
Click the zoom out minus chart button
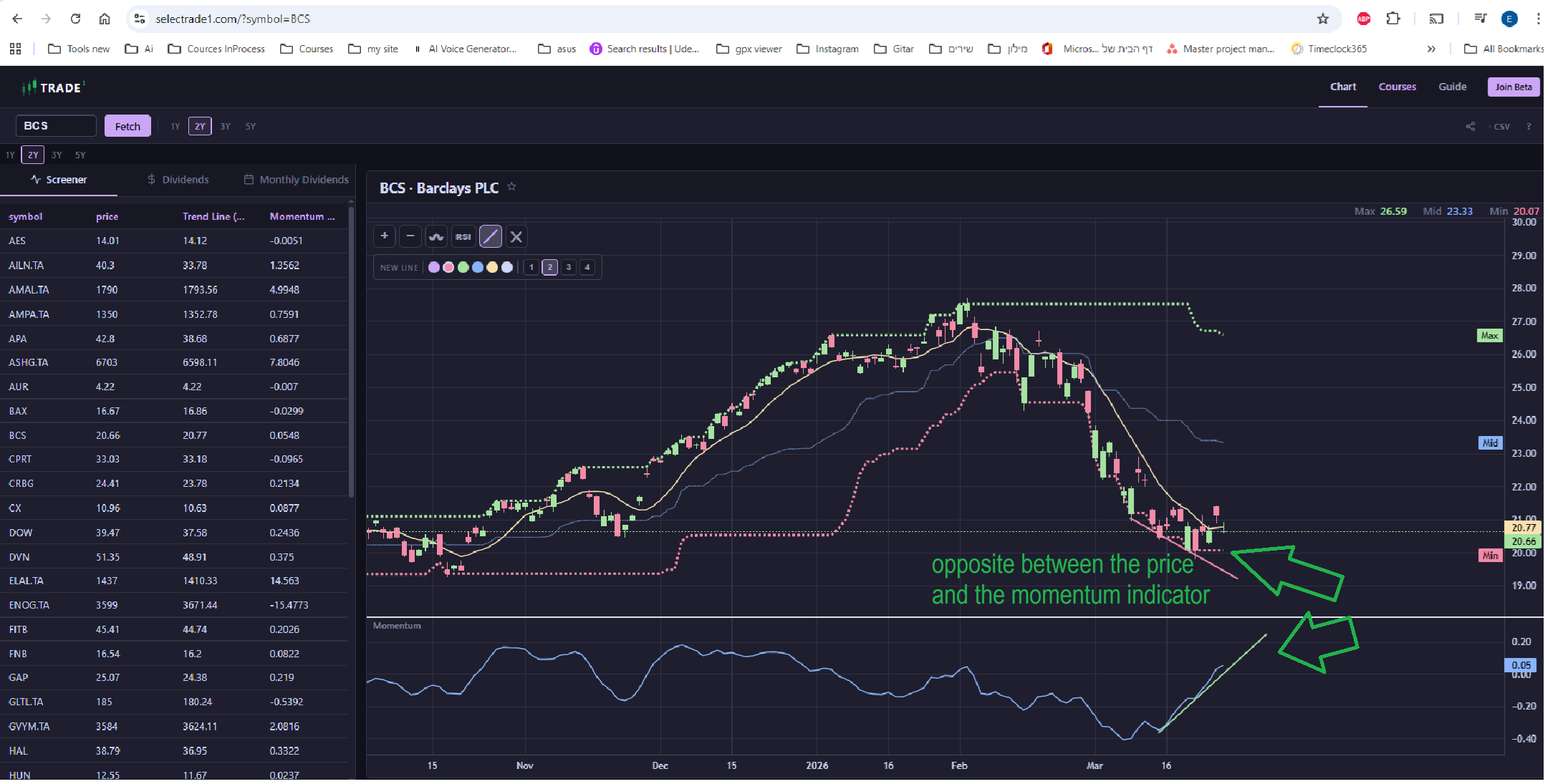tap(410, 236)
